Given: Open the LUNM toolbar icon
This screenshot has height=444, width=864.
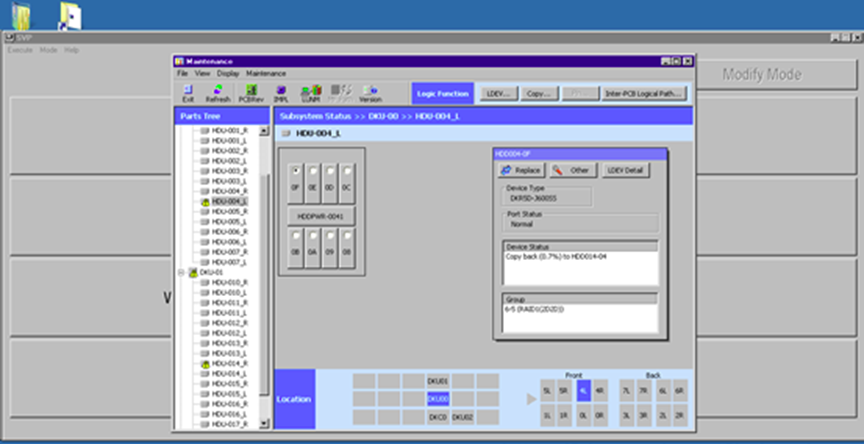Looking at the screenshot, I should (x=311, y=93).
